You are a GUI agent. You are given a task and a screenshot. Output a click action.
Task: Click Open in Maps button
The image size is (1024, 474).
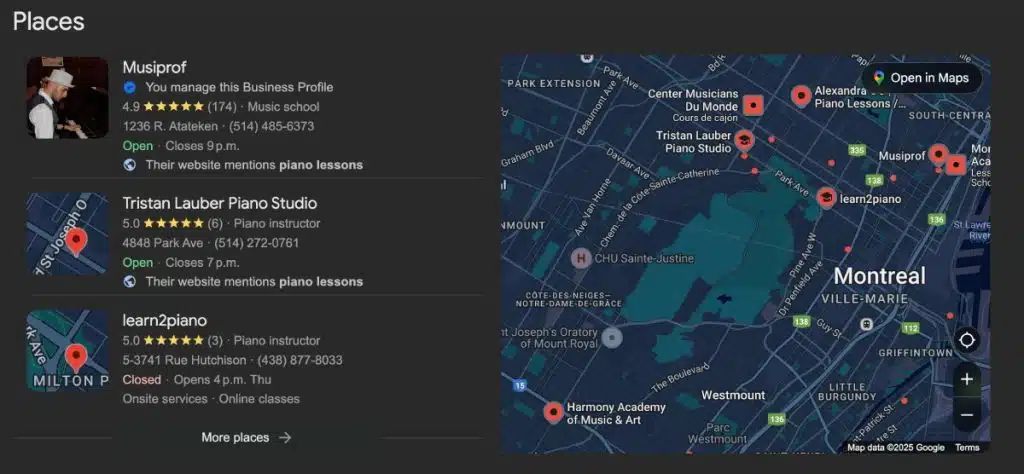tap(921, 78)
